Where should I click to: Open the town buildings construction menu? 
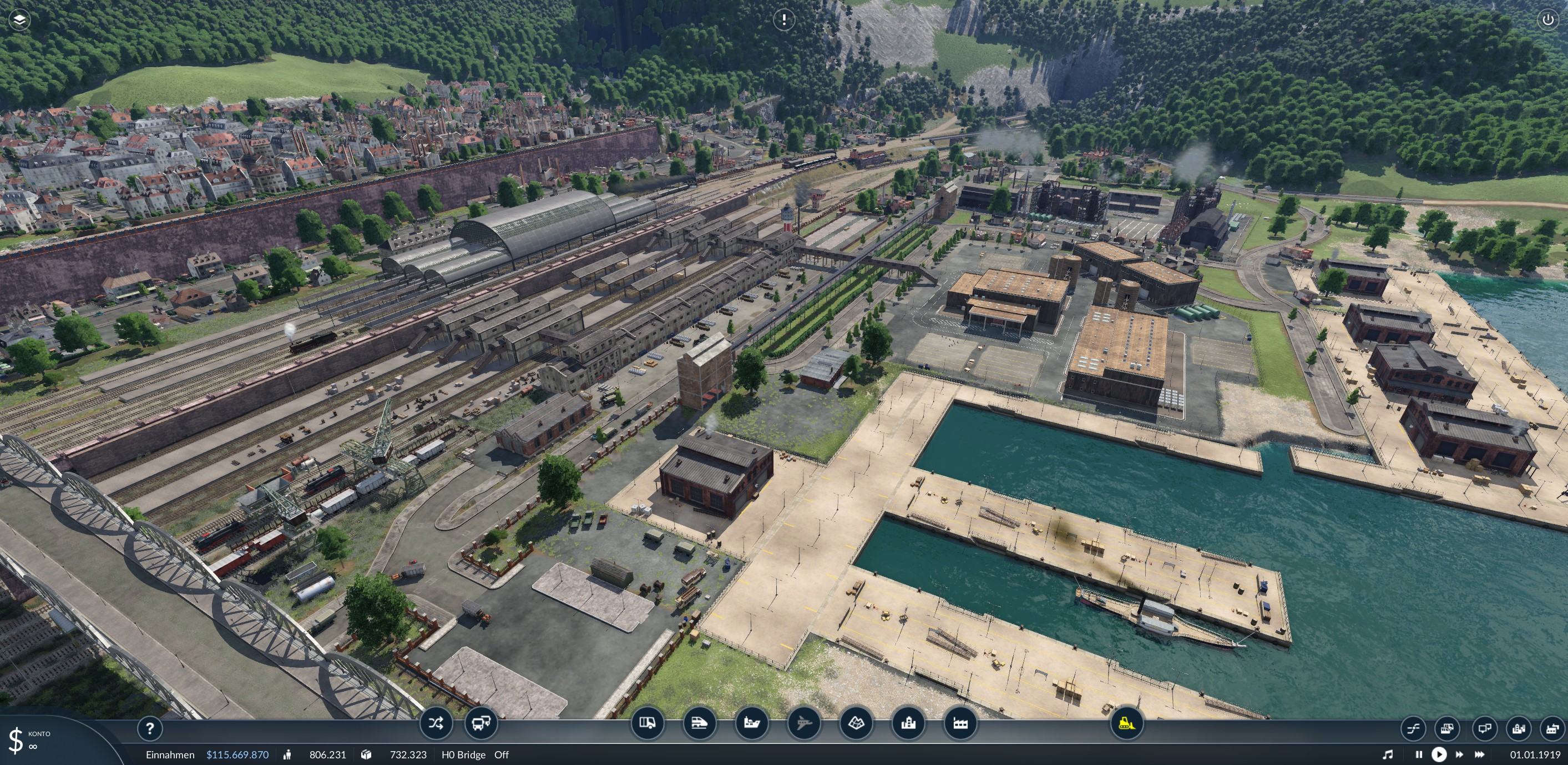click(908, 723)
